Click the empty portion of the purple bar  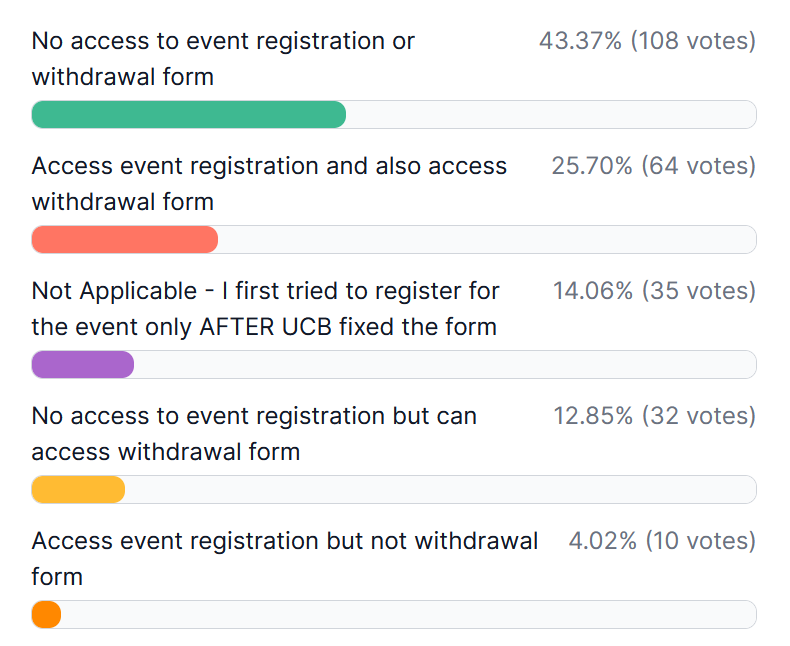point(444,365)
